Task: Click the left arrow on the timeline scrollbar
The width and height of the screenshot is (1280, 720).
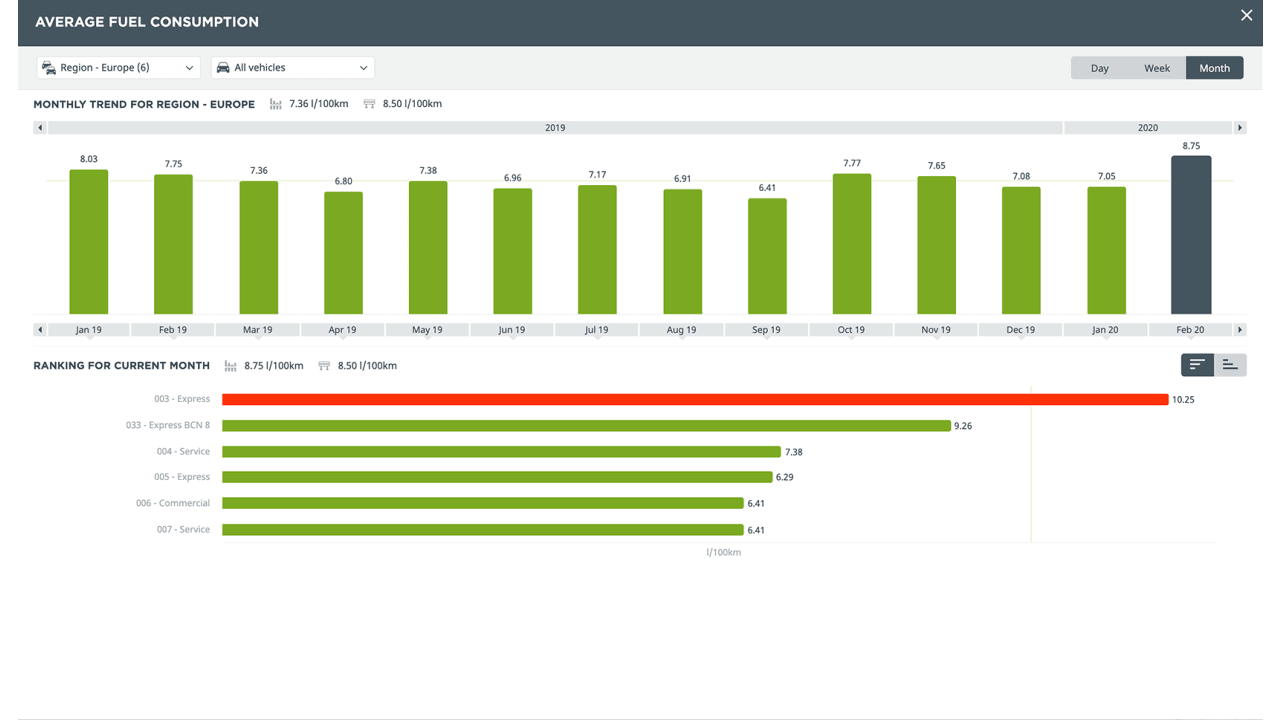Action: click(39, 128)
